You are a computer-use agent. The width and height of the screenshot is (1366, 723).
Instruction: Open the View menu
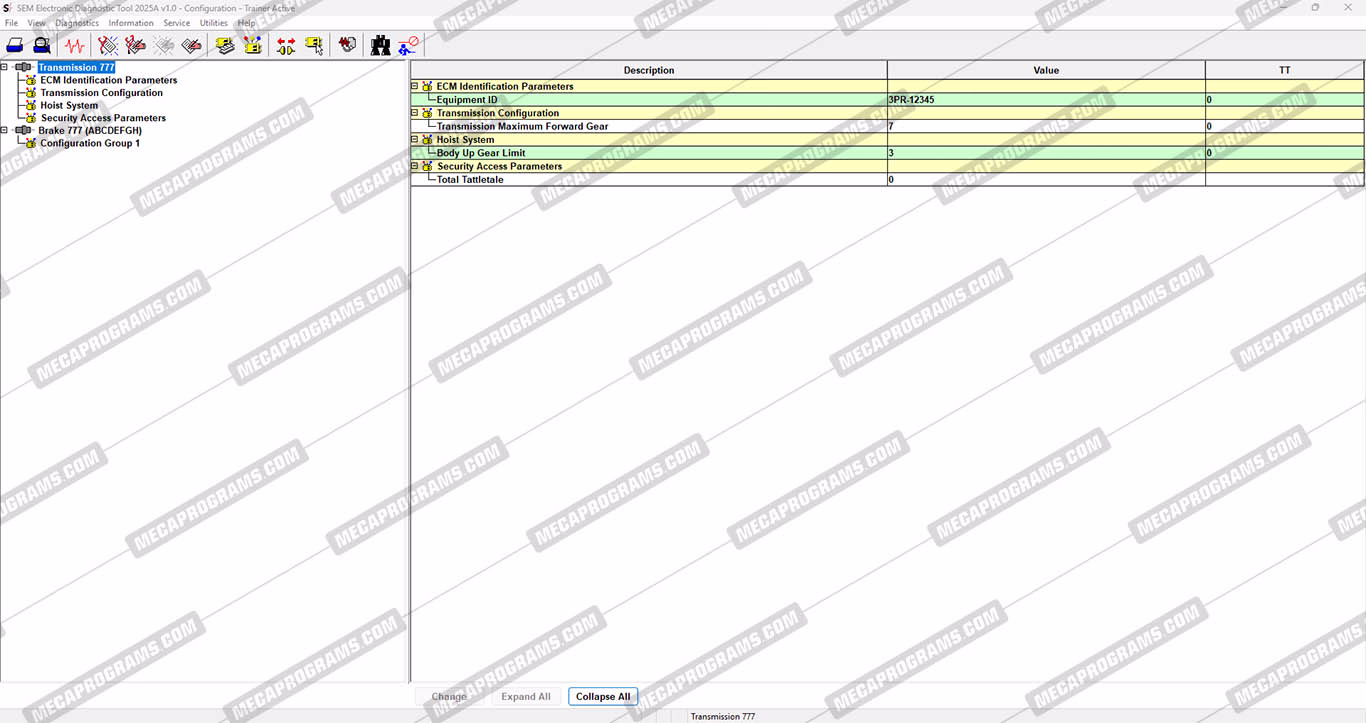coord(37,23)
